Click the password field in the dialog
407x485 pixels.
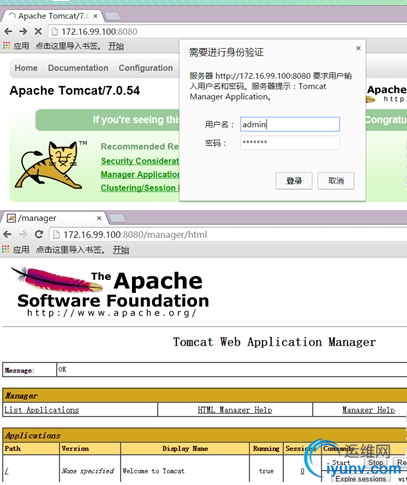point(290,142)
